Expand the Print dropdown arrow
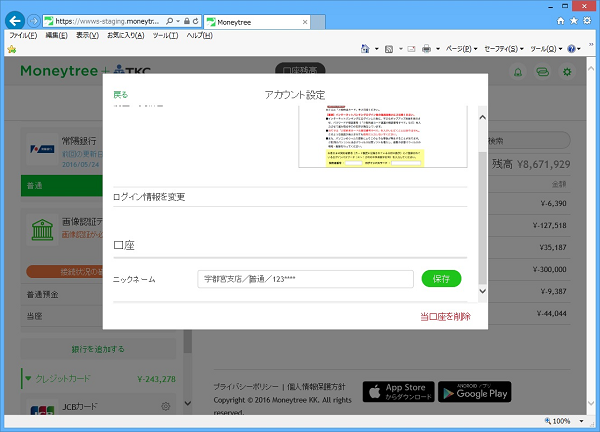 [438, 49]
